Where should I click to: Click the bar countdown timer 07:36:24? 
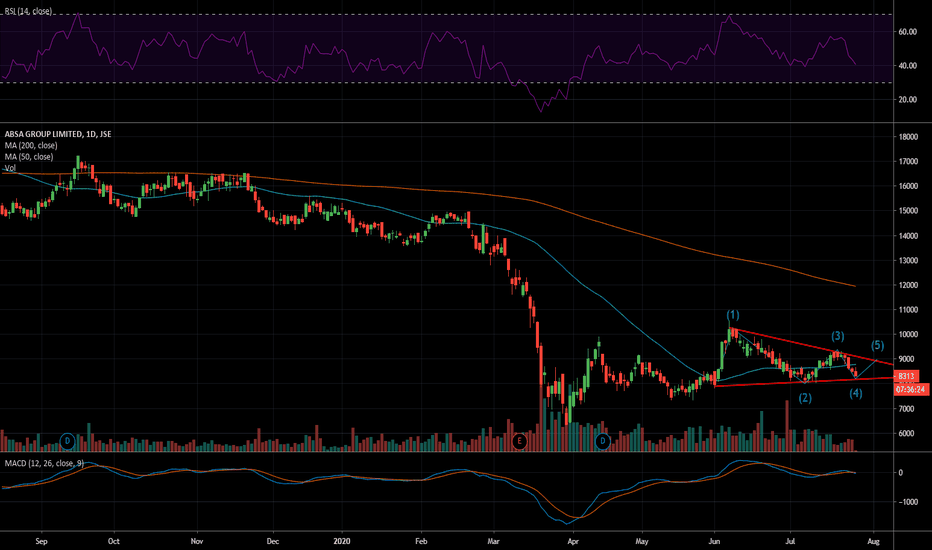pos(911,389)
